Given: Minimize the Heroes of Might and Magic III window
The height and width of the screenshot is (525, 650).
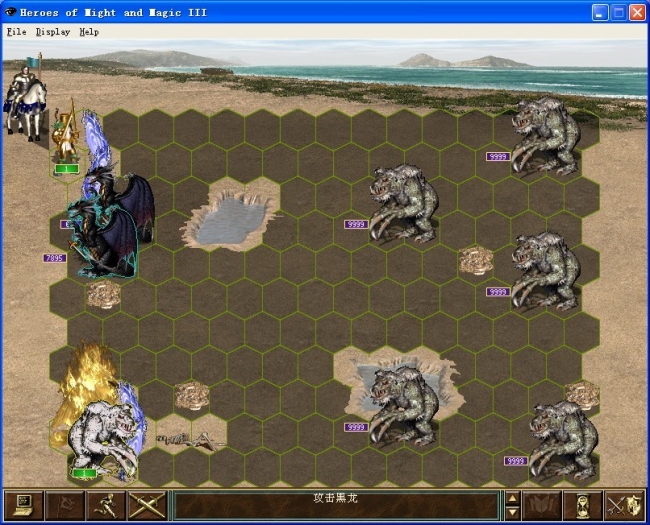Looking at the screenshot, I should [599, 12].
